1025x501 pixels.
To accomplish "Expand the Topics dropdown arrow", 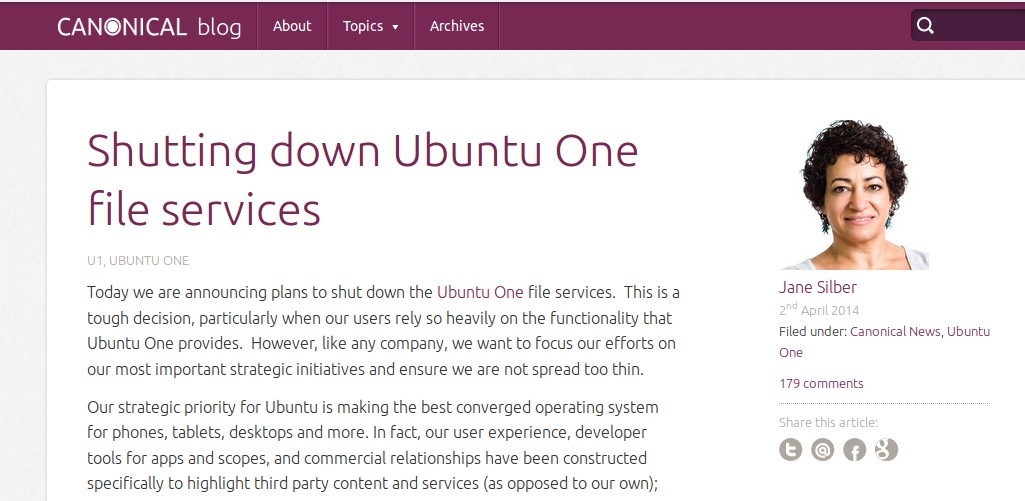I will pyautogui.click(x=395, y=27).
